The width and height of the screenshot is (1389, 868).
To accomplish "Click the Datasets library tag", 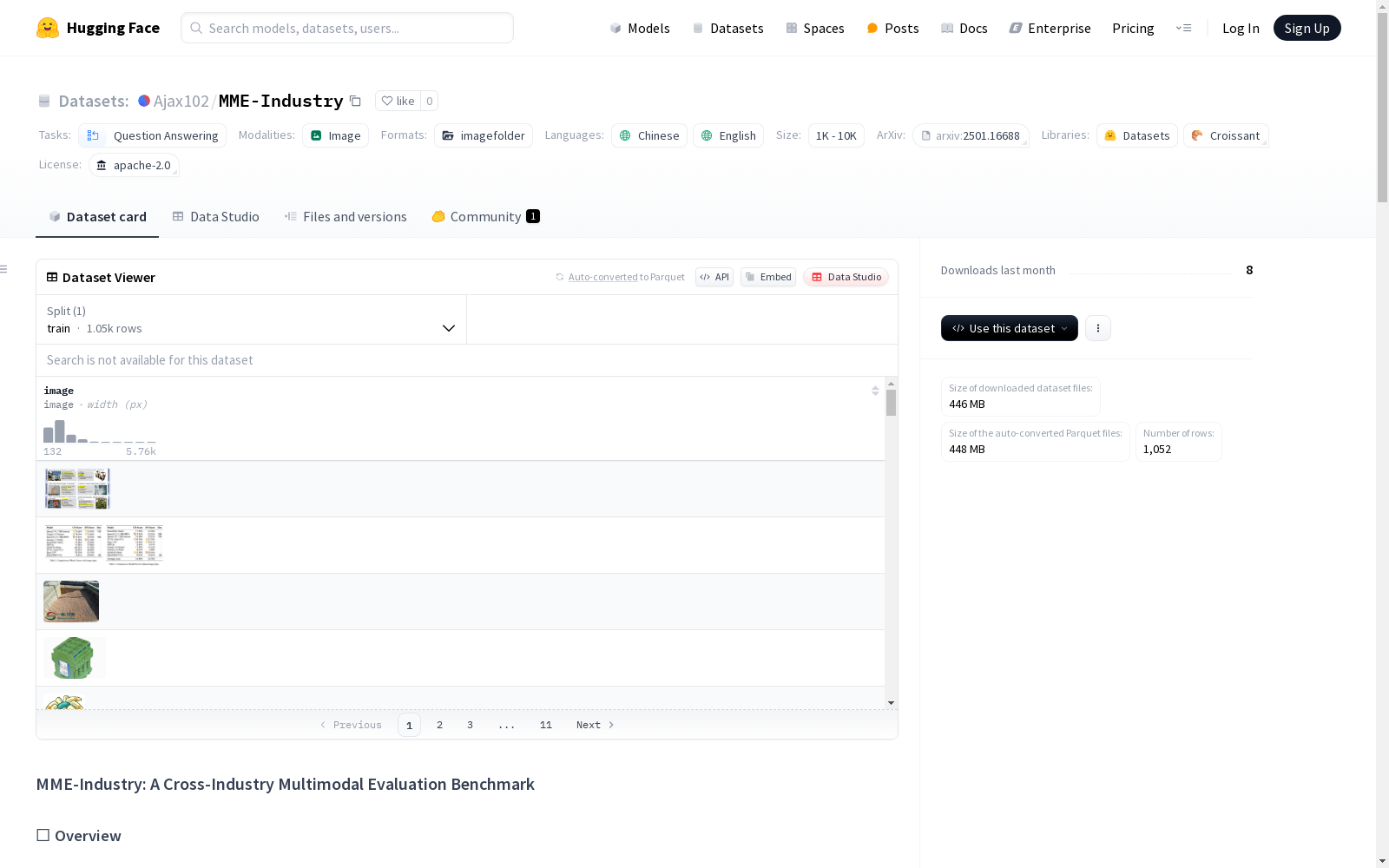I will pos(1137,135).
